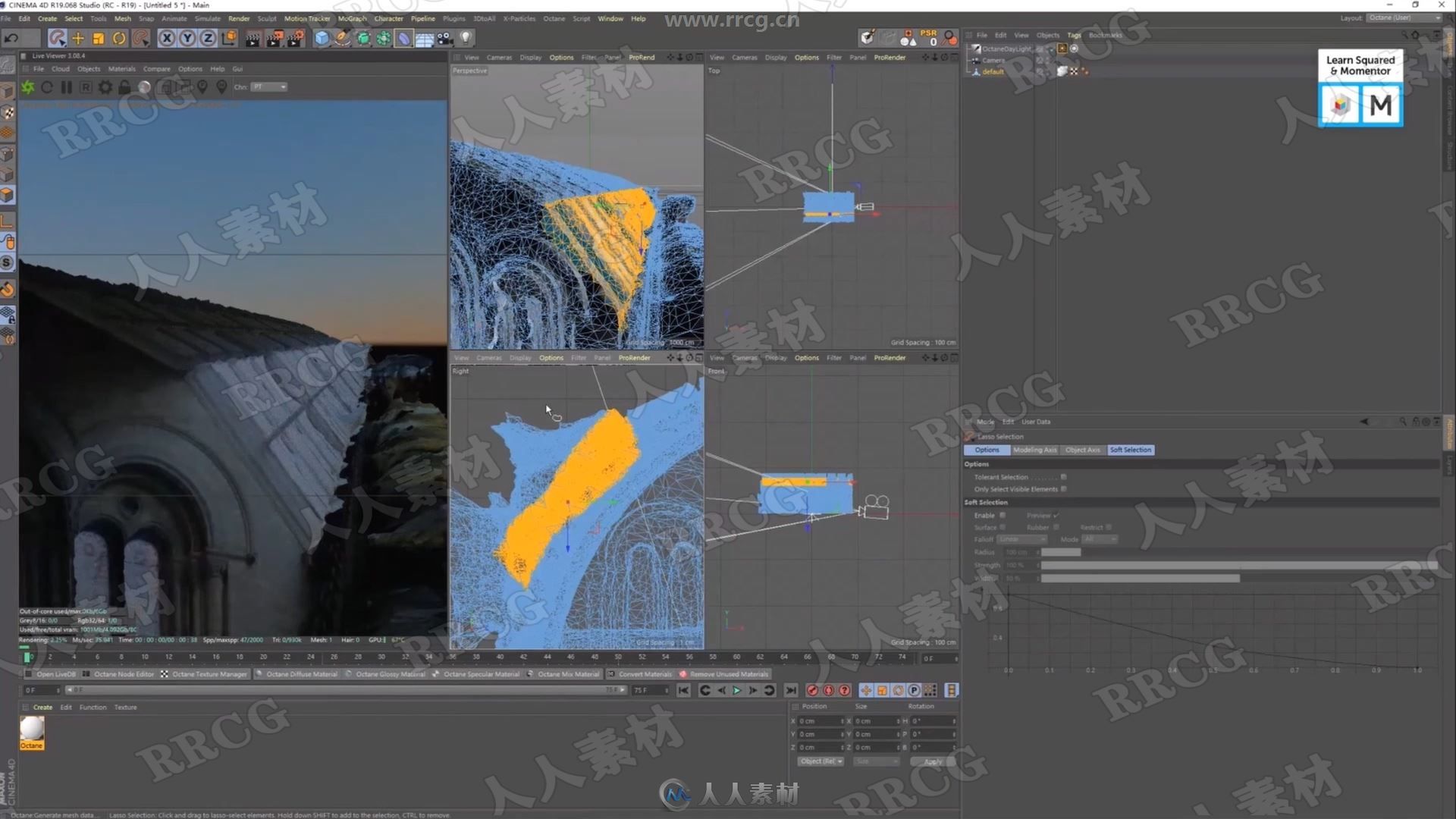Toggle the Z axis lock
Viewport: 1456px width, 819px height.
[x=208, y=38]
